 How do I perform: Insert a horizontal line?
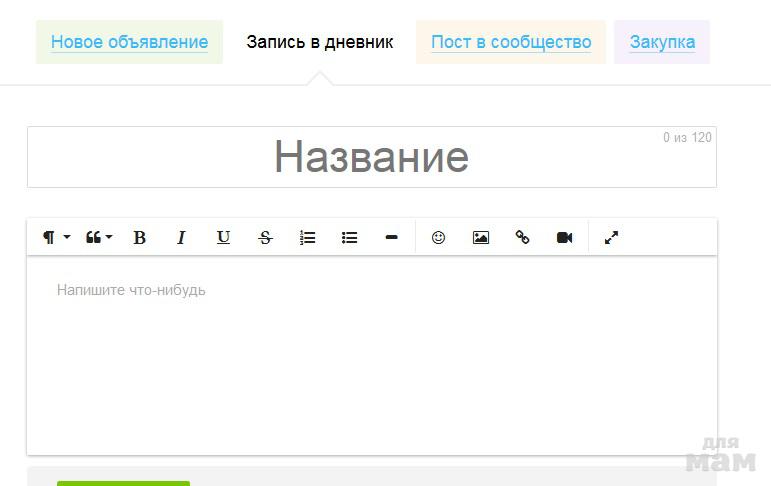click(x=391, y=238)
